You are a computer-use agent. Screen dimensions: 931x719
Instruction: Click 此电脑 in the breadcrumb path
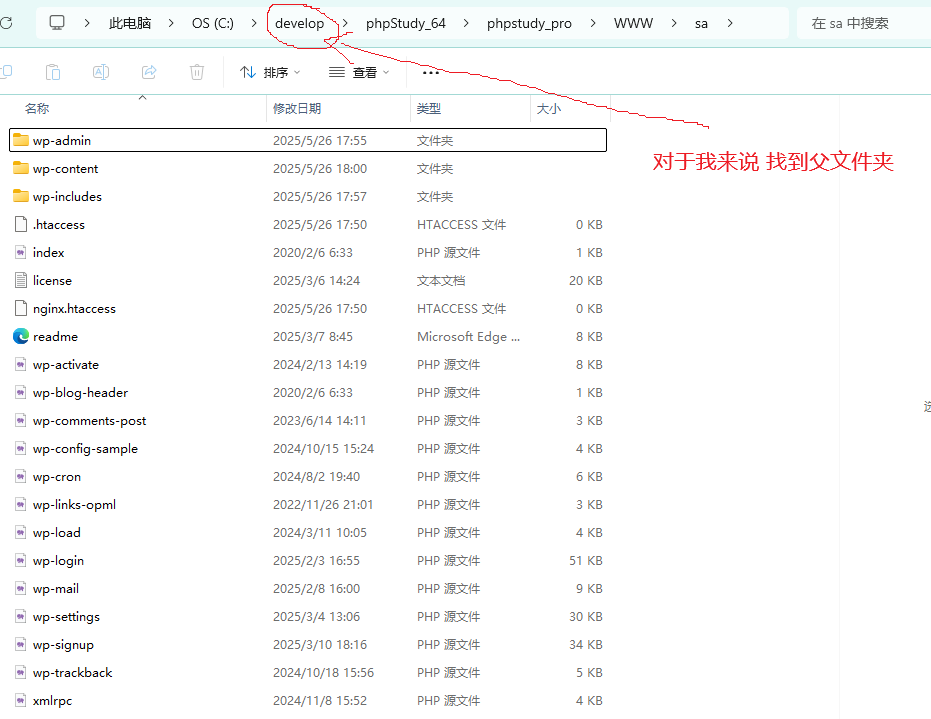[x=130, y=23]
